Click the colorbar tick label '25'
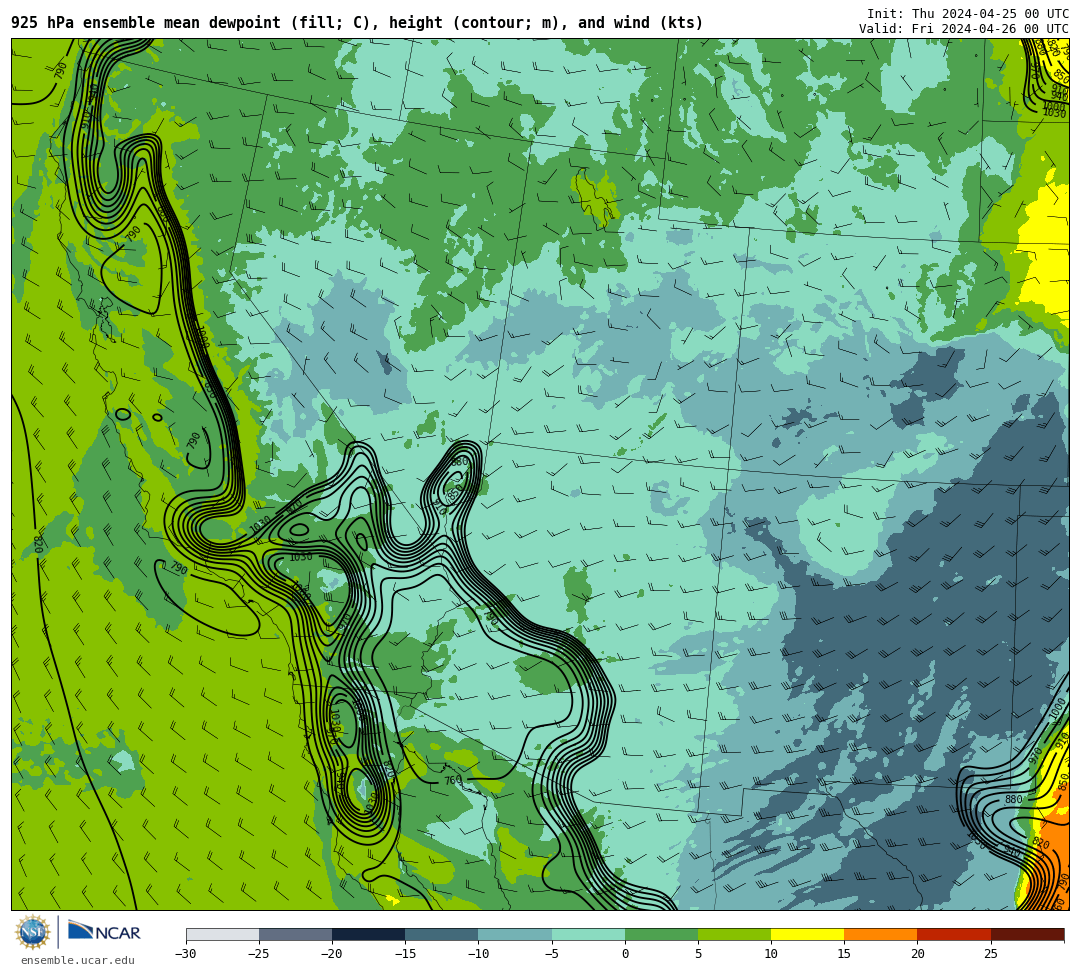This screenshot has height=973, width=1080. pyautogui.click(x=991, y=954)
